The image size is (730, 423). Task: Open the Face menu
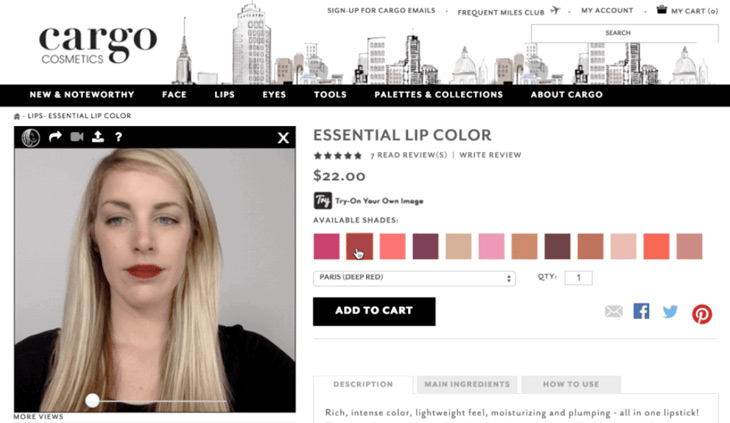click(174, 94)
